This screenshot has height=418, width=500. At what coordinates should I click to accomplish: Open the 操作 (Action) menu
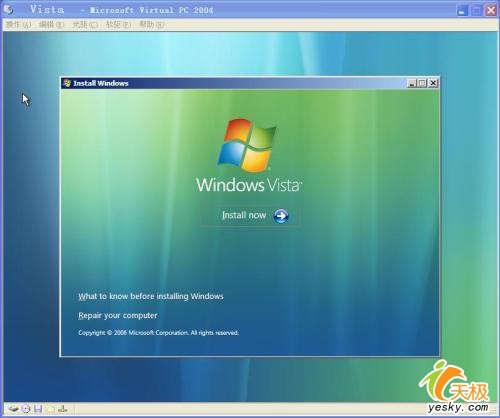coord(18,24)
